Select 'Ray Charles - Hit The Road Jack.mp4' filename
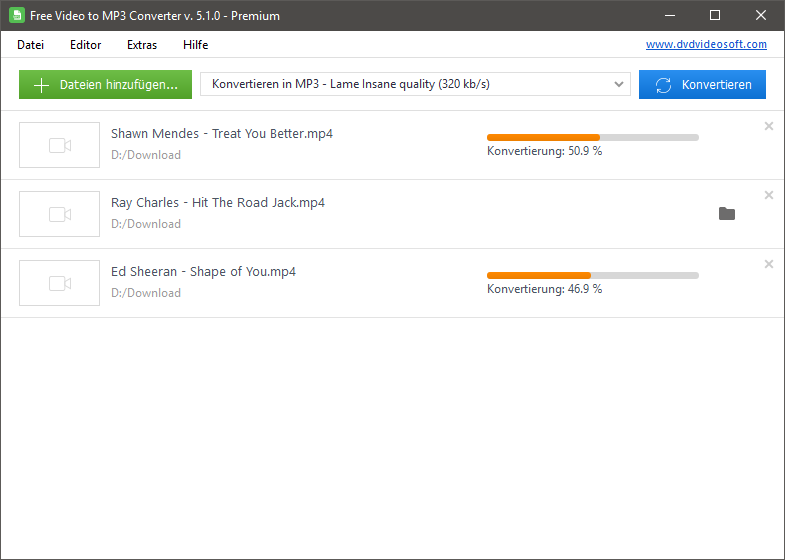This screenshot has height=560, width=785. pyautogui.click(x=218, y=203)
